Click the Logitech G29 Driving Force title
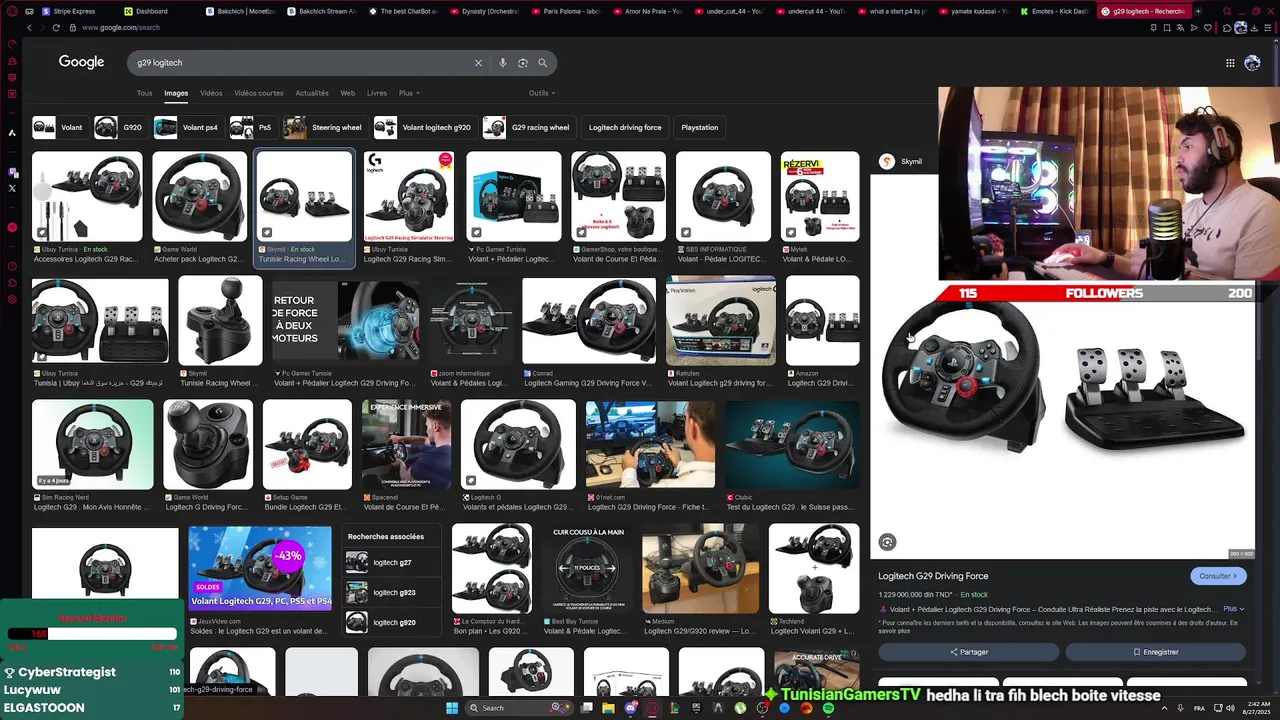The image size is (1280, 720). point(933,576)
